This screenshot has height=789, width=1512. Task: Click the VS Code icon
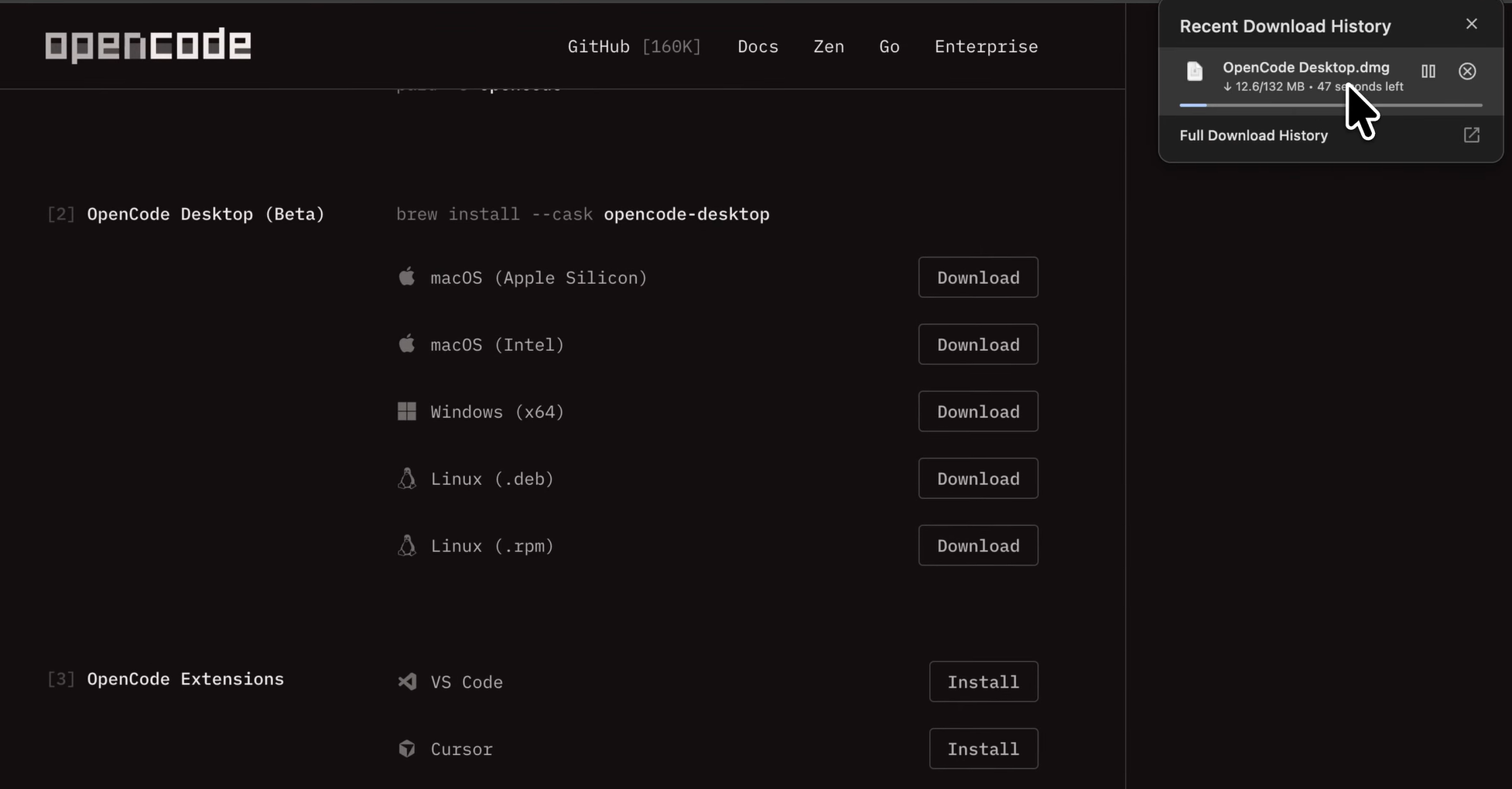click(x=406, y=681)
